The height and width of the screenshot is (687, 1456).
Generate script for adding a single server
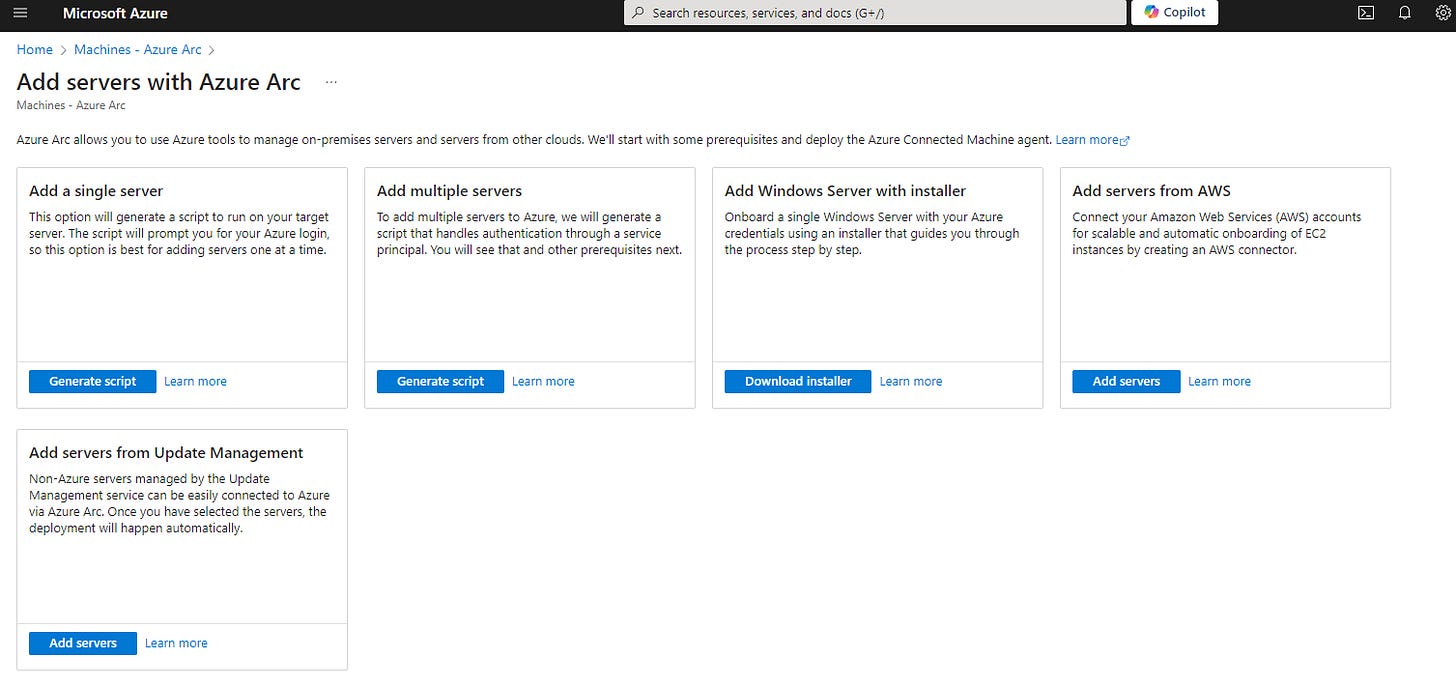92,381
